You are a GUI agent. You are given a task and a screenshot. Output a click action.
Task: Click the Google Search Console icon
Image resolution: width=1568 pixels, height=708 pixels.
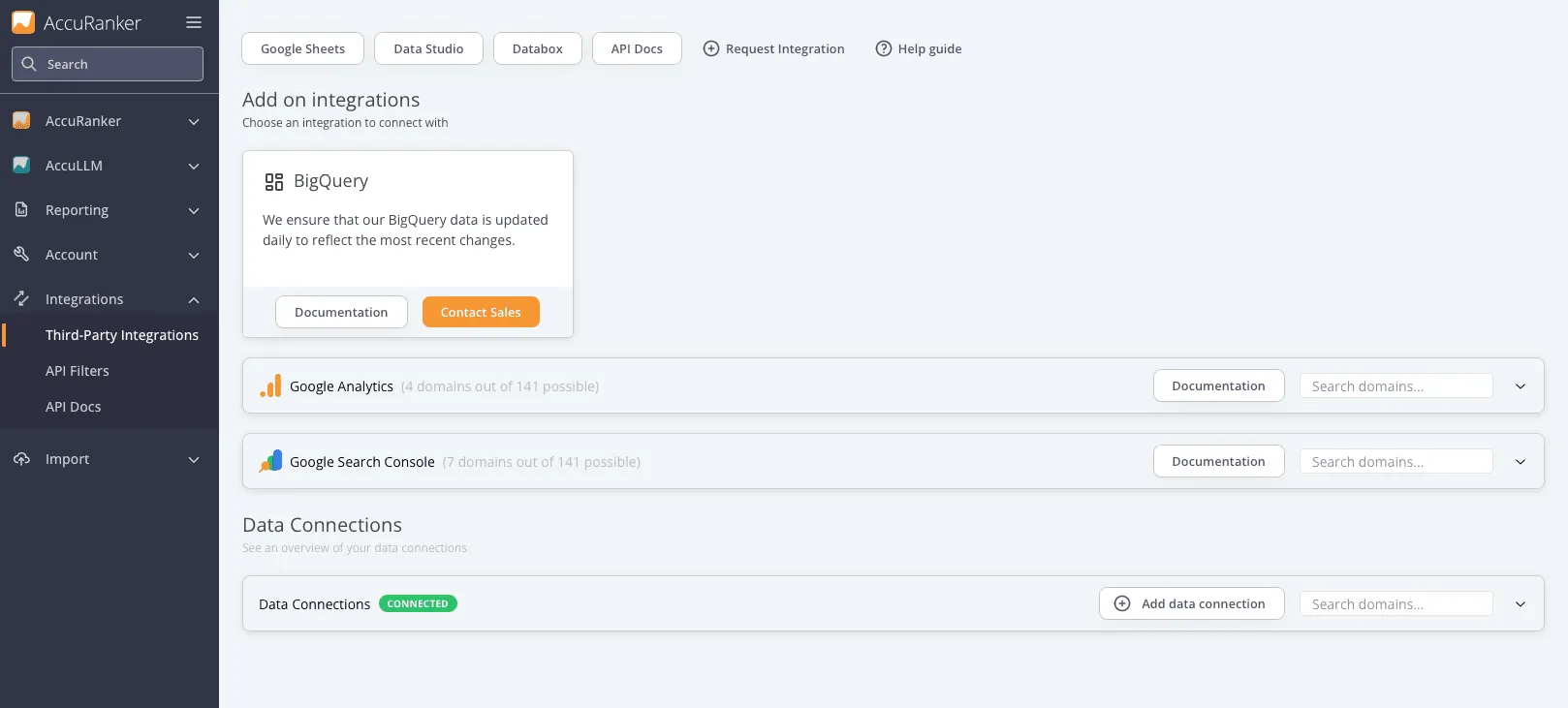pos(269,461)
